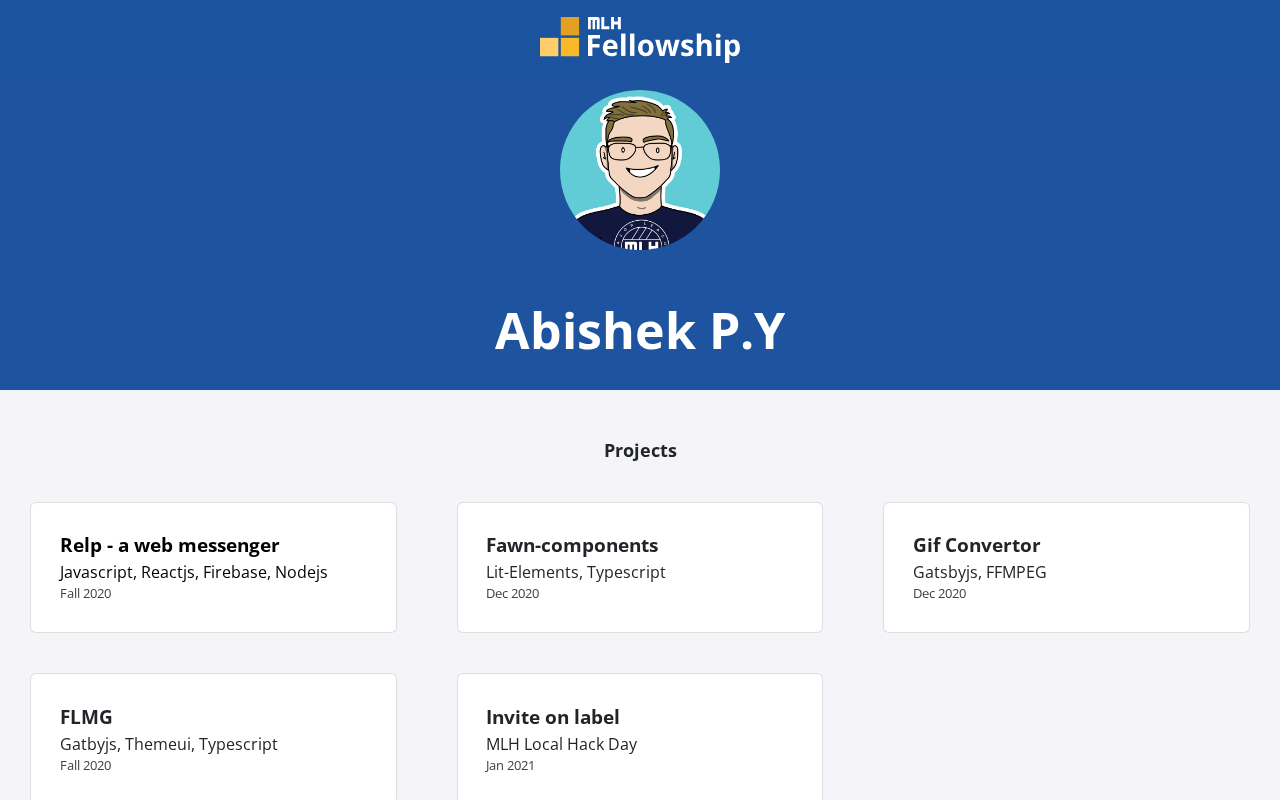This screenshot has width=1280, height=800.
Task: Click the Fall 2020 date under Relp
Action: (x=85, y=593)
